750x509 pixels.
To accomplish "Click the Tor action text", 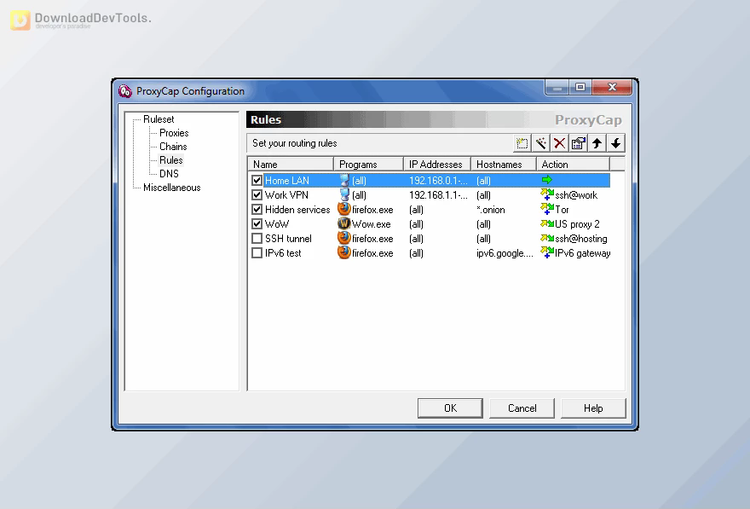I will pos(562,210).
